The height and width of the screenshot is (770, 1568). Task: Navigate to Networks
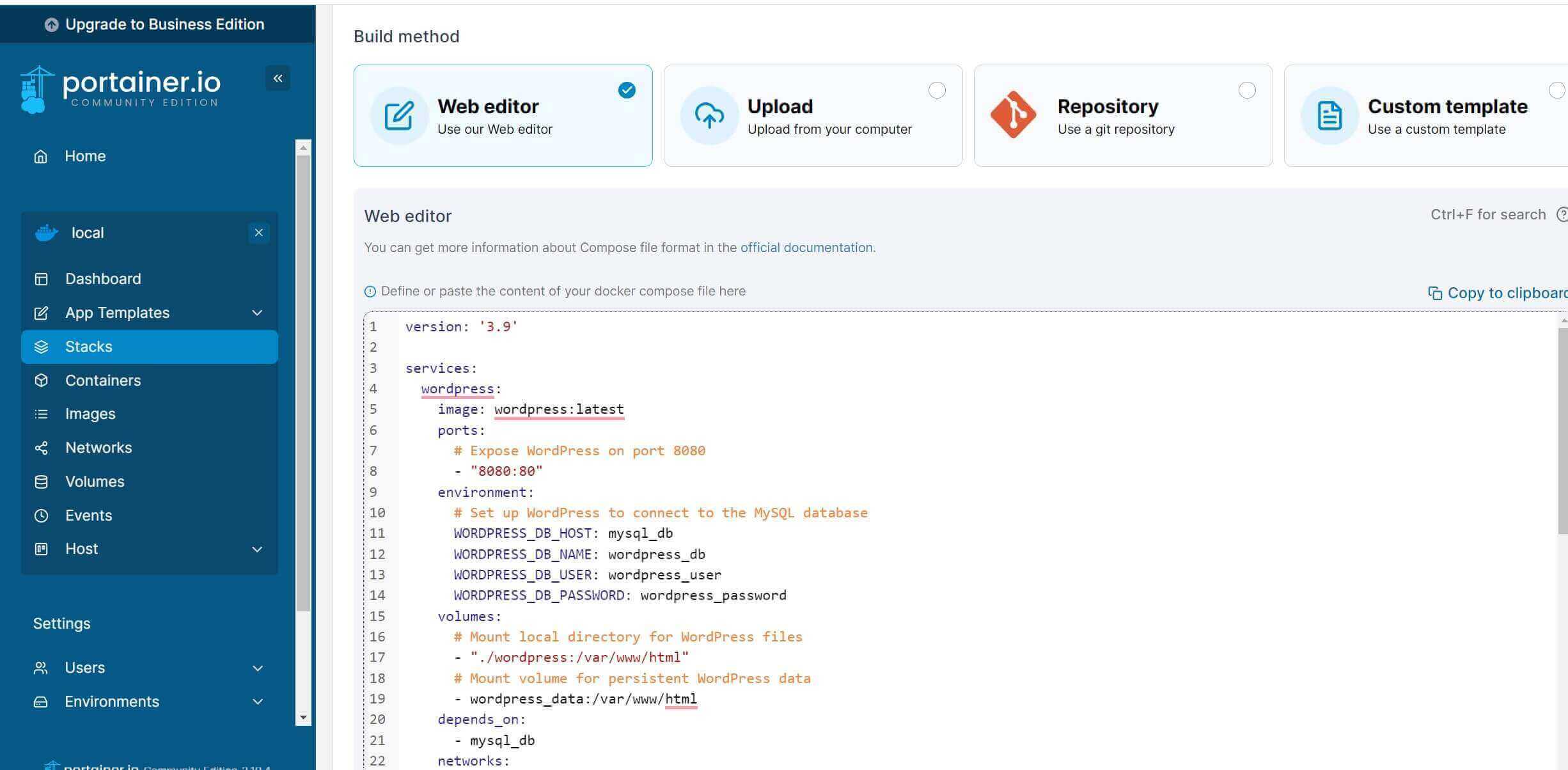click(149, 448)
